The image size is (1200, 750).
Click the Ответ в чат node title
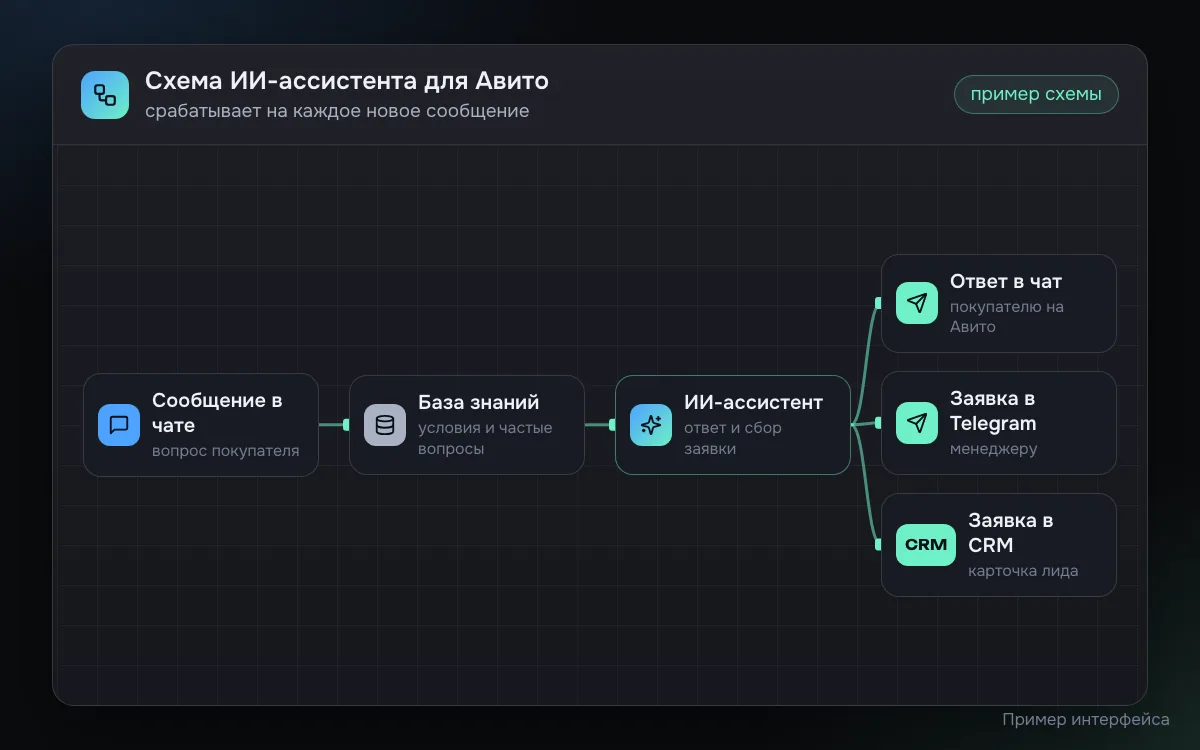coord(1006,281)
